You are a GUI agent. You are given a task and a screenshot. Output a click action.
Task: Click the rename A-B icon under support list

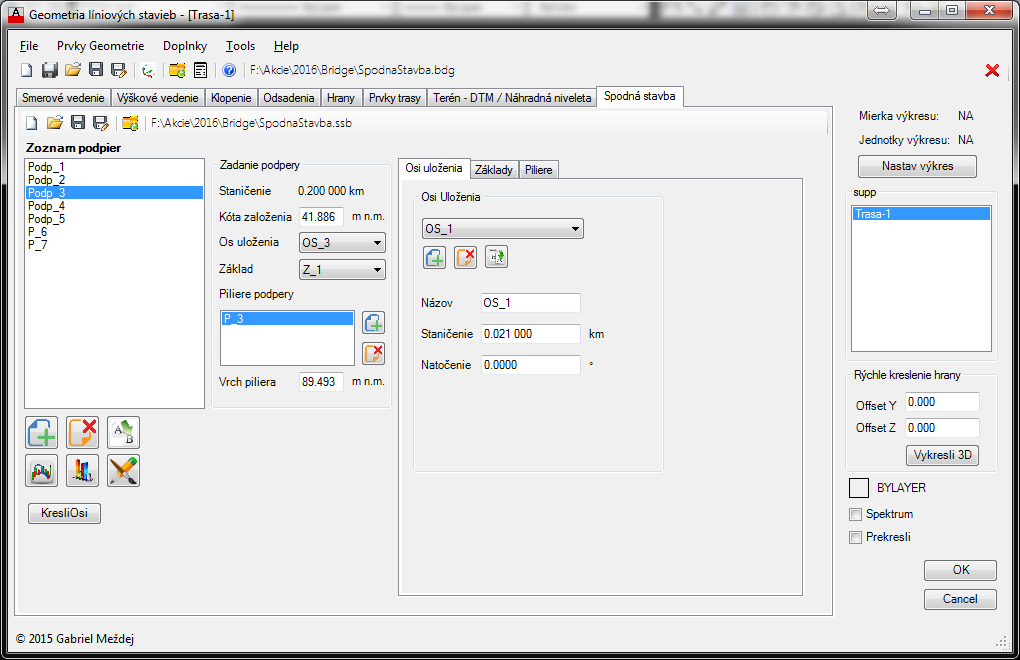(123, 432)
